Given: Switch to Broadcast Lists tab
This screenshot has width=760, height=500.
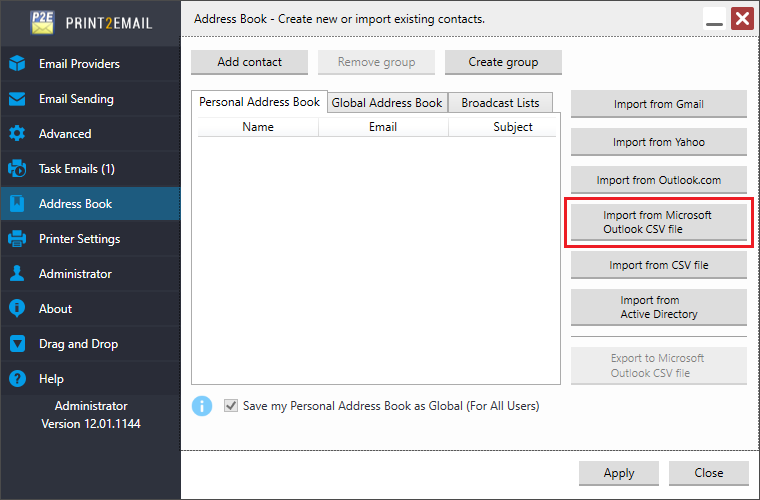Looking at the screenshot, I should [500, 103].
